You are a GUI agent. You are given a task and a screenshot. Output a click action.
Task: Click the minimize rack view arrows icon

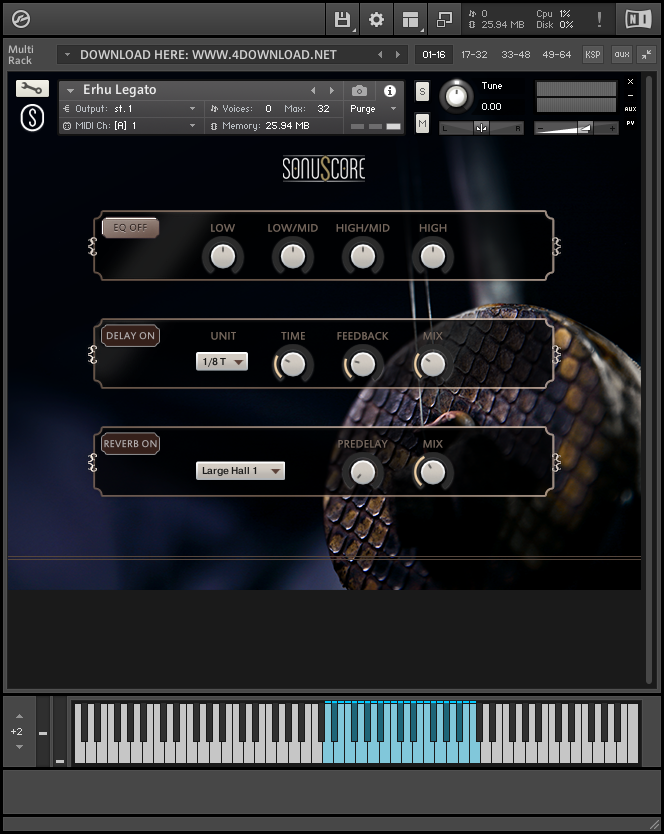pos(646,54)
